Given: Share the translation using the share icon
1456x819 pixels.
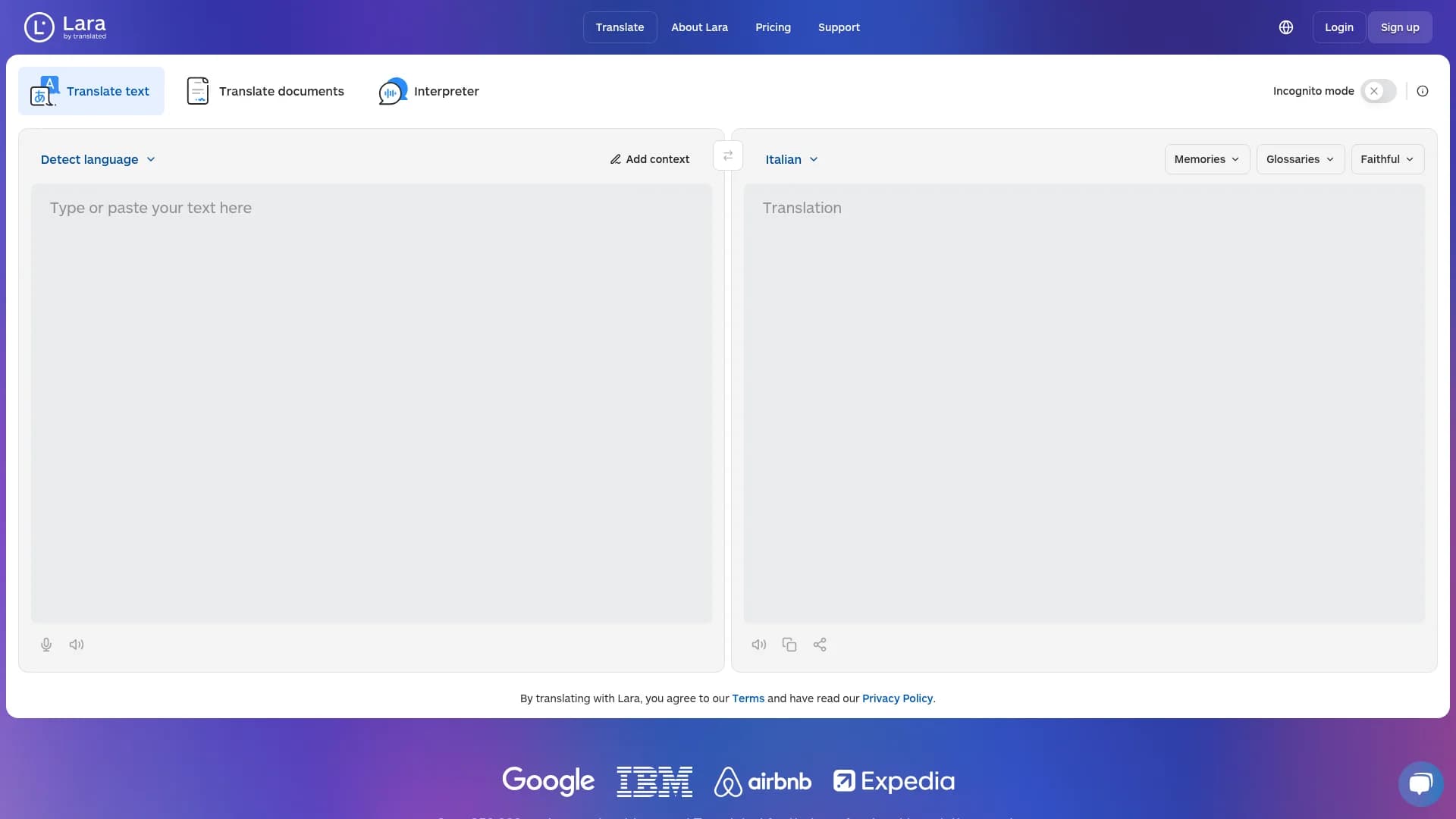Looking at the screenshot, I should (x=820, y=645).
